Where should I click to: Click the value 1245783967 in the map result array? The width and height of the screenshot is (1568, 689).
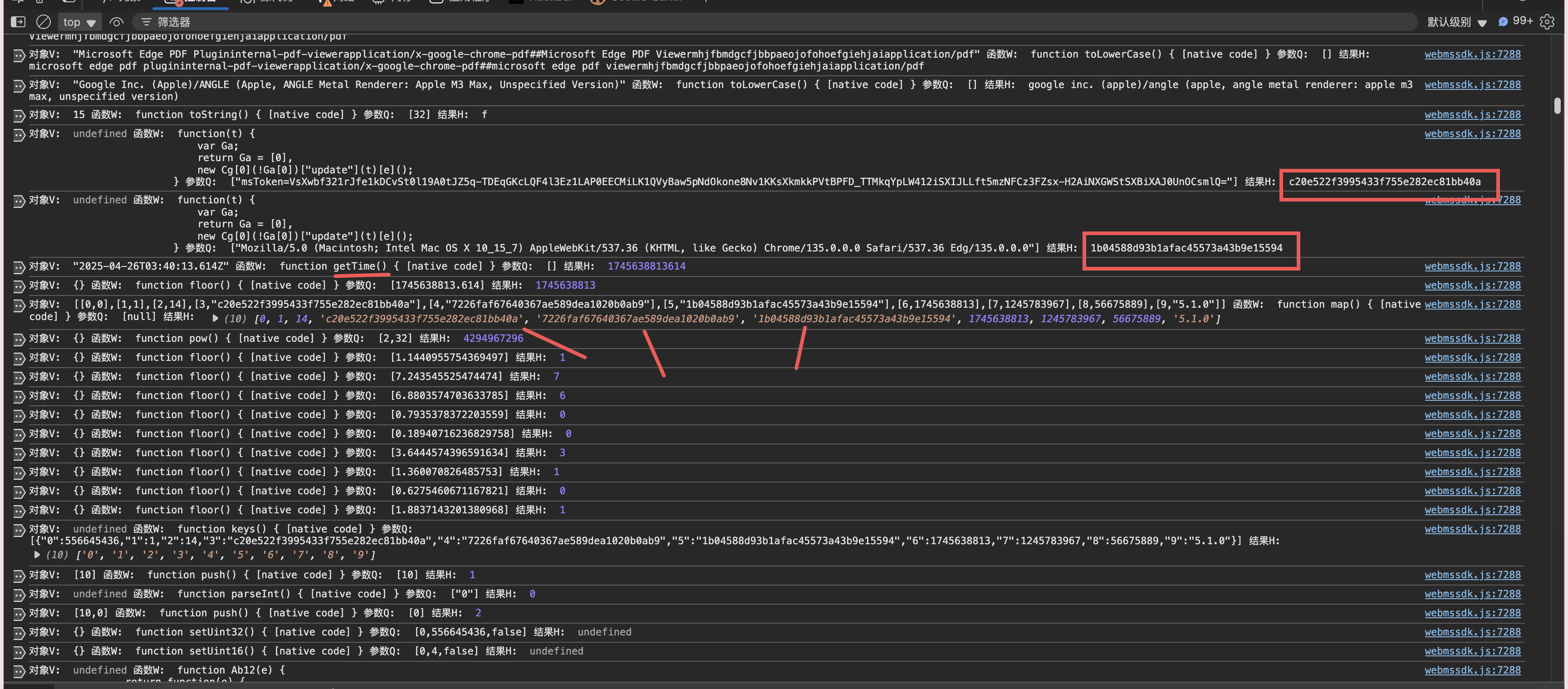[1070, 319]
